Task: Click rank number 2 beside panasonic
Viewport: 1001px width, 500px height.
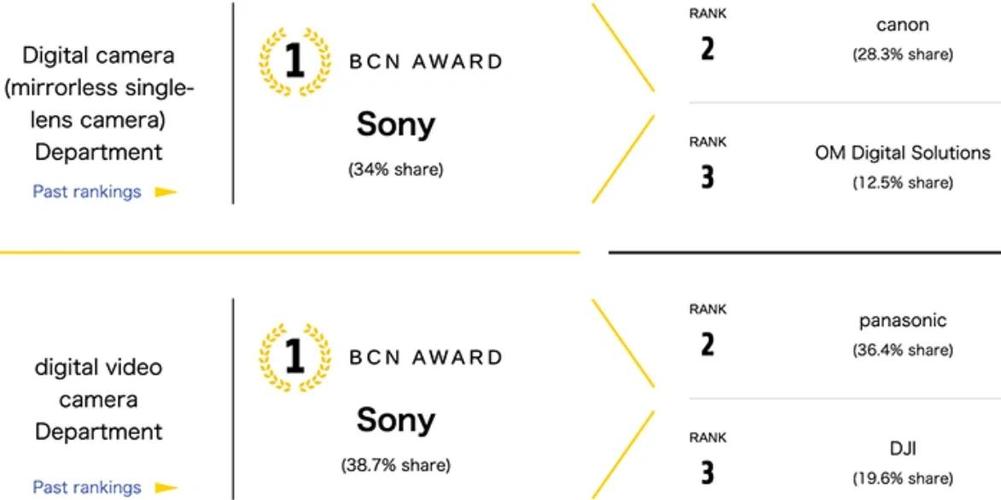Action: coord(707,345)
